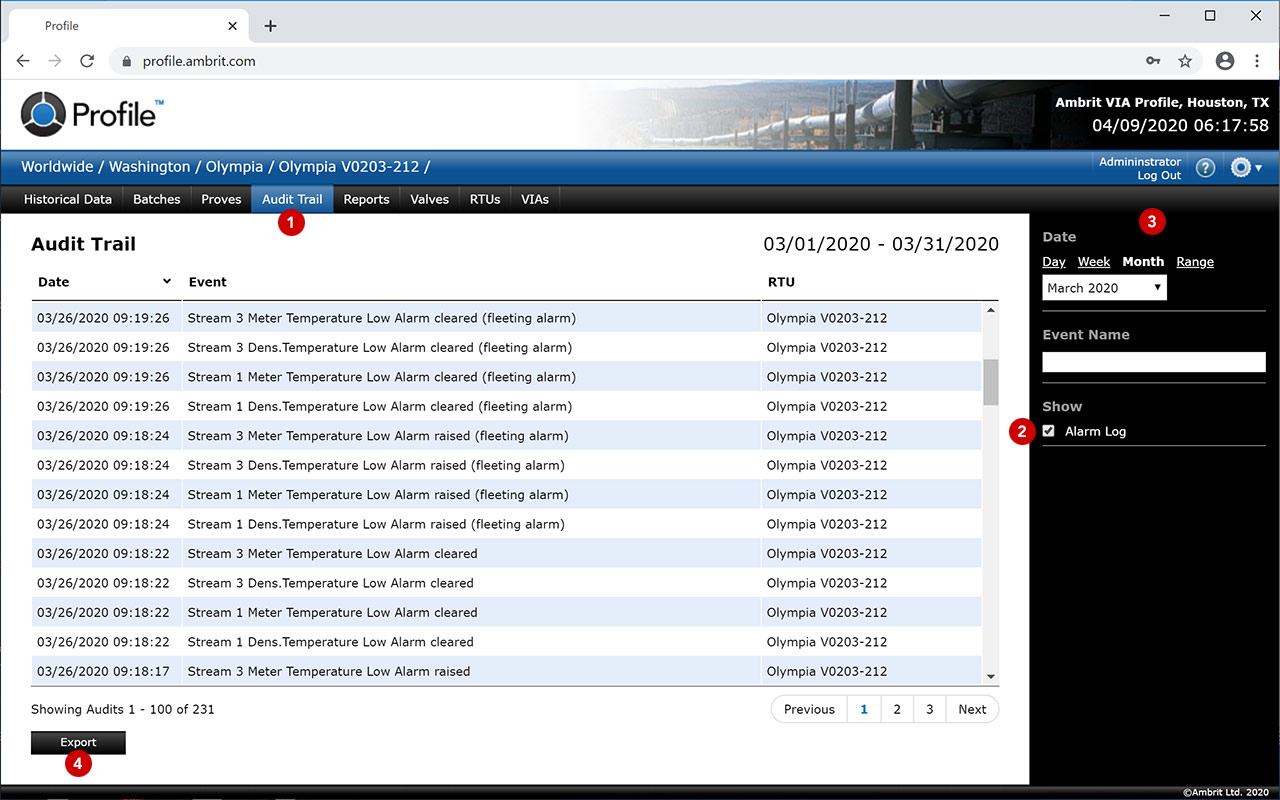Click the Log Out link
The image size is (1280, 800).
click(1159, 176)
